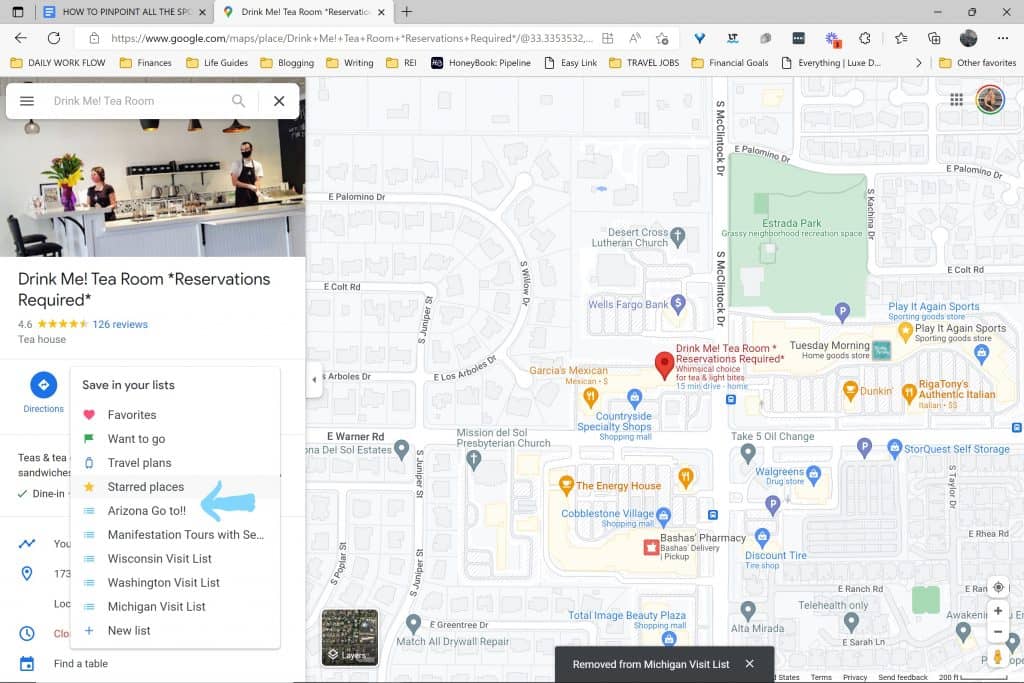The width and height of the screenshot is (1024, 683).
Task: Zoom in on the map
Action: [x=998, y=611]
